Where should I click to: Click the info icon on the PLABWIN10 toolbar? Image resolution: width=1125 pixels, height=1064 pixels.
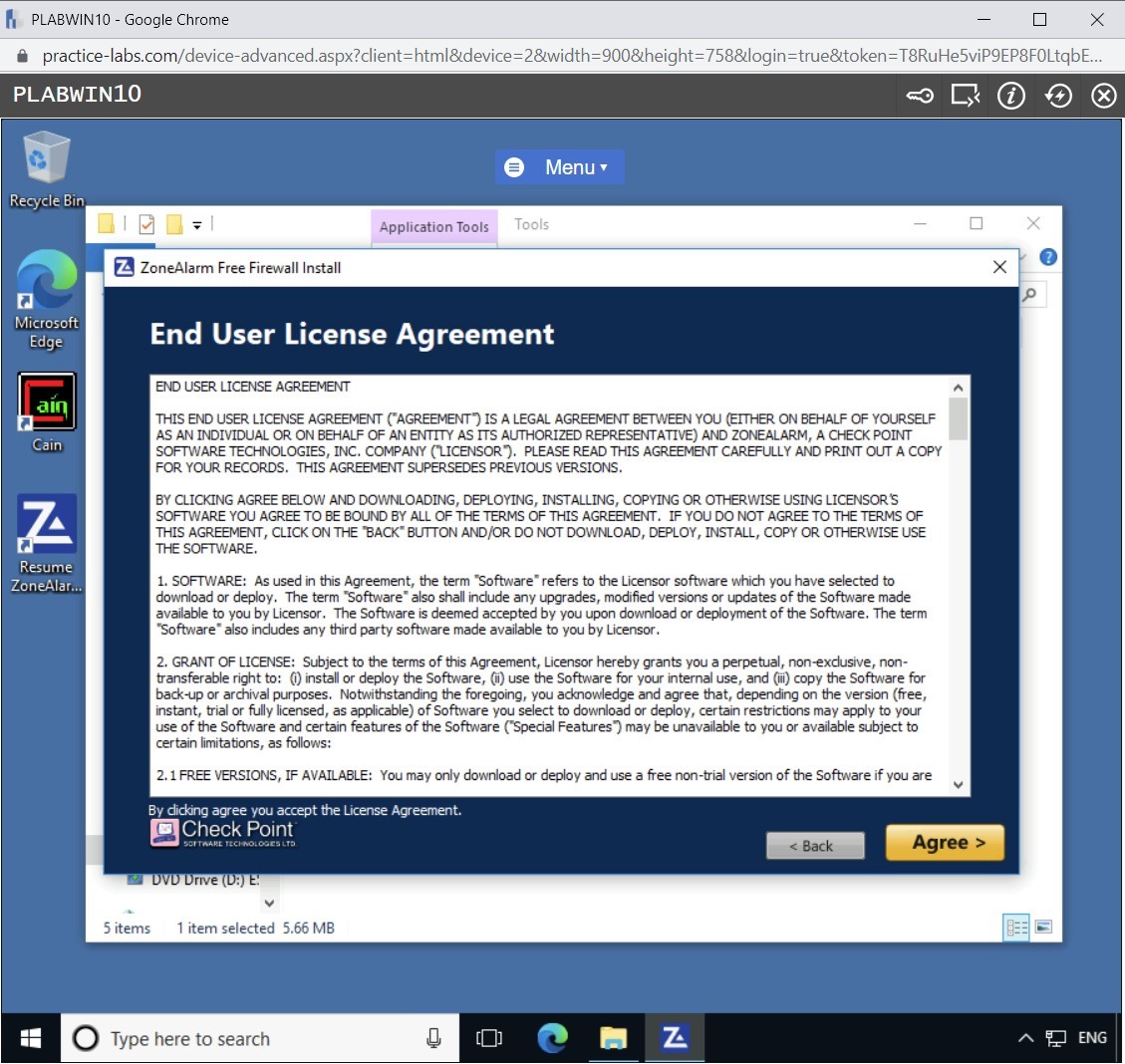point(1010,95)
